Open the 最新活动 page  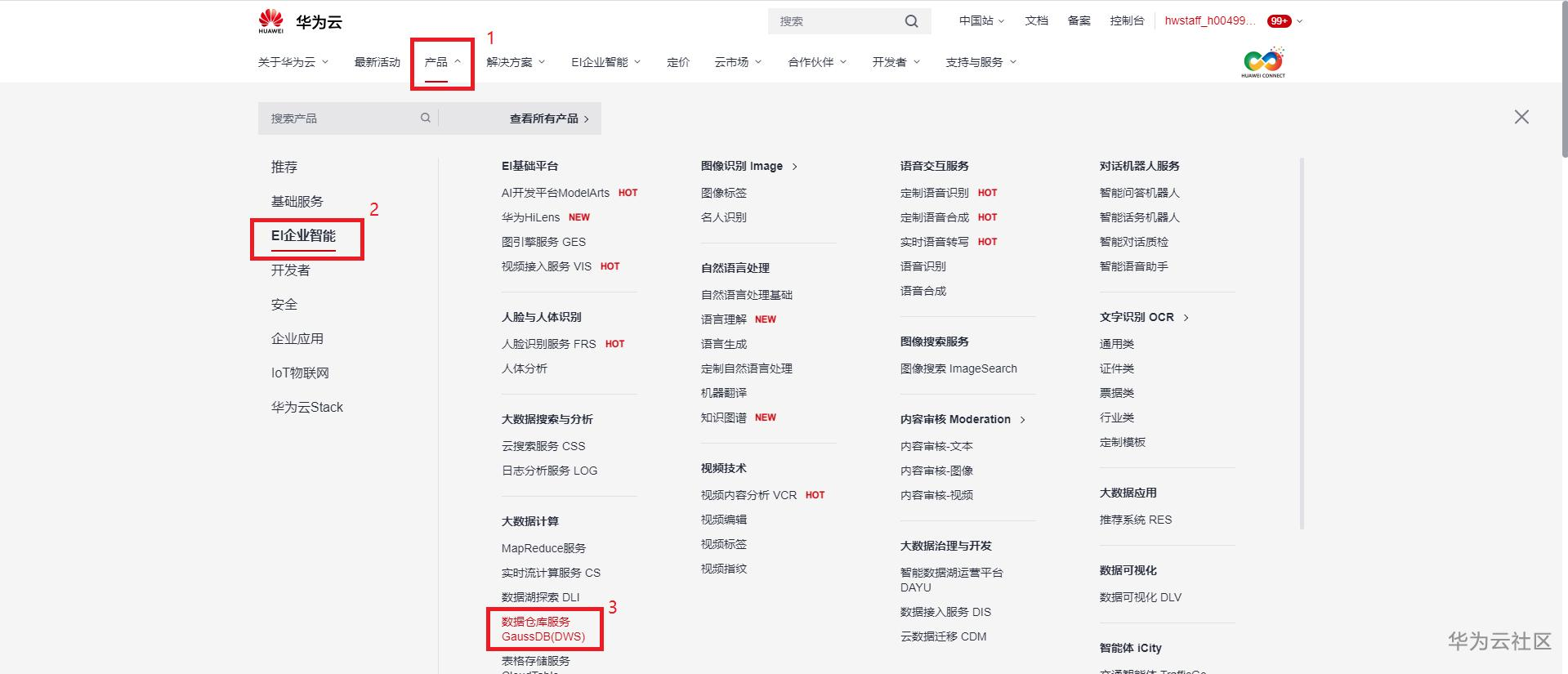(x=377, y=62)
